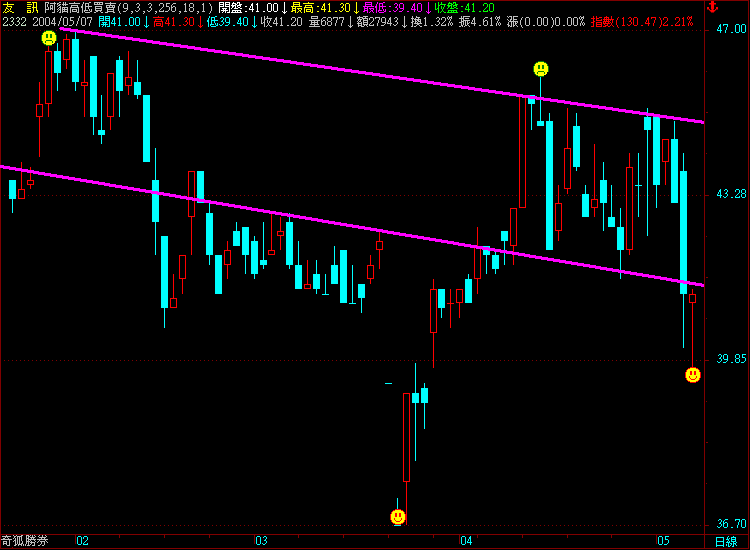Screen dimensions: 750x550
Task: Click the stock code 2332
Action: [x=14, y=22]
